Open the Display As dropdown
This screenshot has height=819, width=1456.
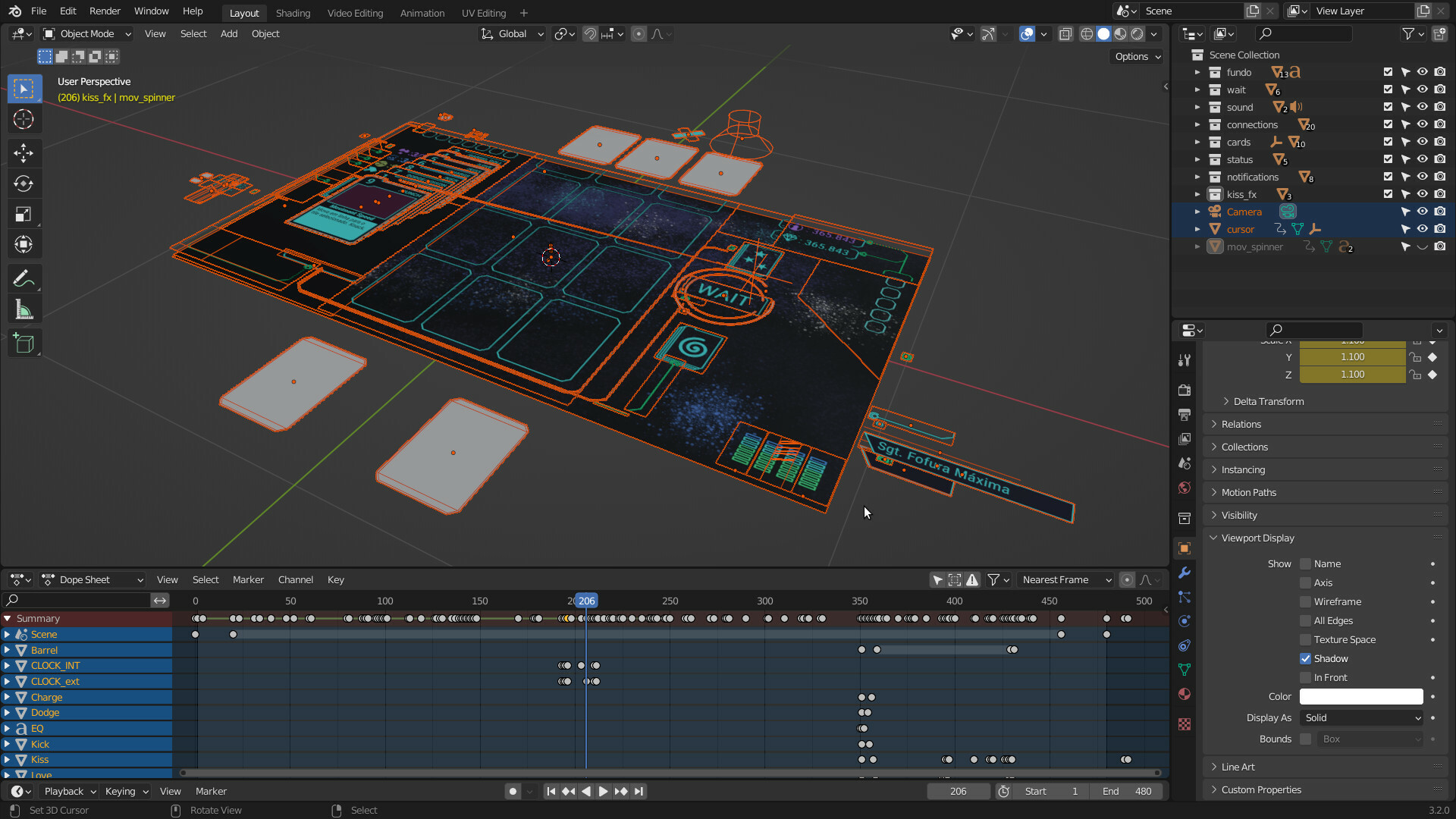(1362, 718)
